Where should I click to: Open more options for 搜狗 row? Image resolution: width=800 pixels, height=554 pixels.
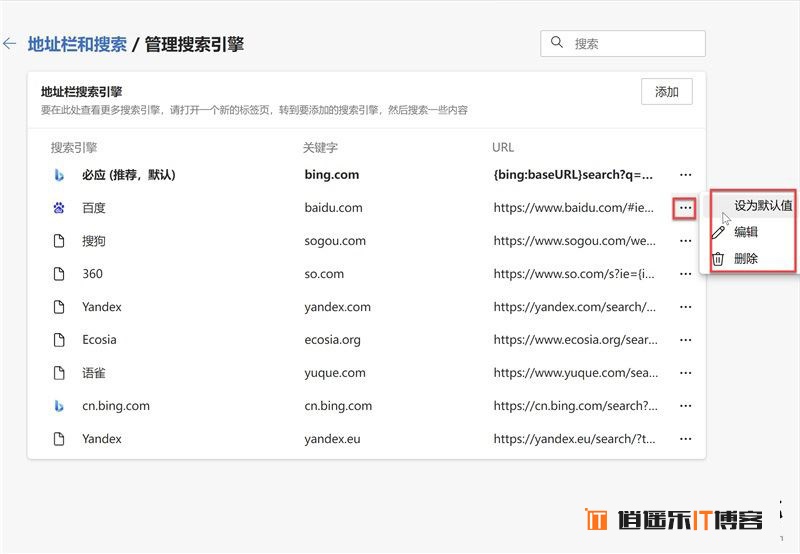tap(686, 241)
